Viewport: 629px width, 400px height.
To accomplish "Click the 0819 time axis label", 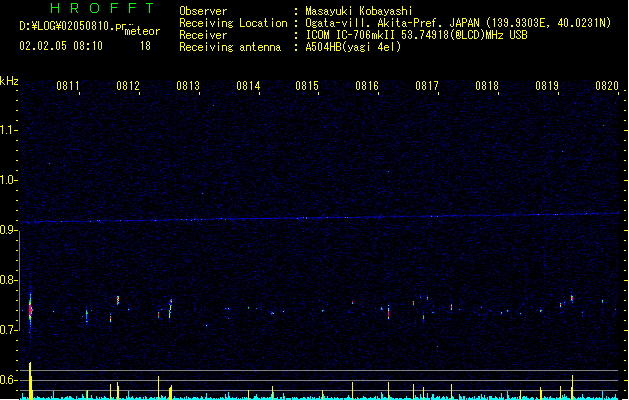I will coord(547,86).
